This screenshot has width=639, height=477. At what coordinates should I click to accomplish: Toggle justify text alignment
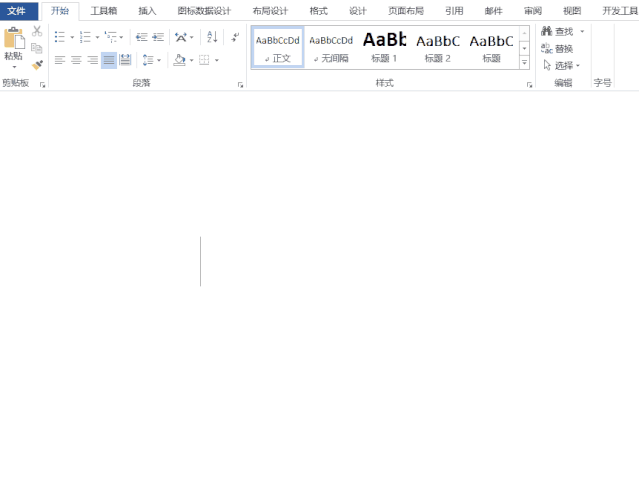[108, 60]
